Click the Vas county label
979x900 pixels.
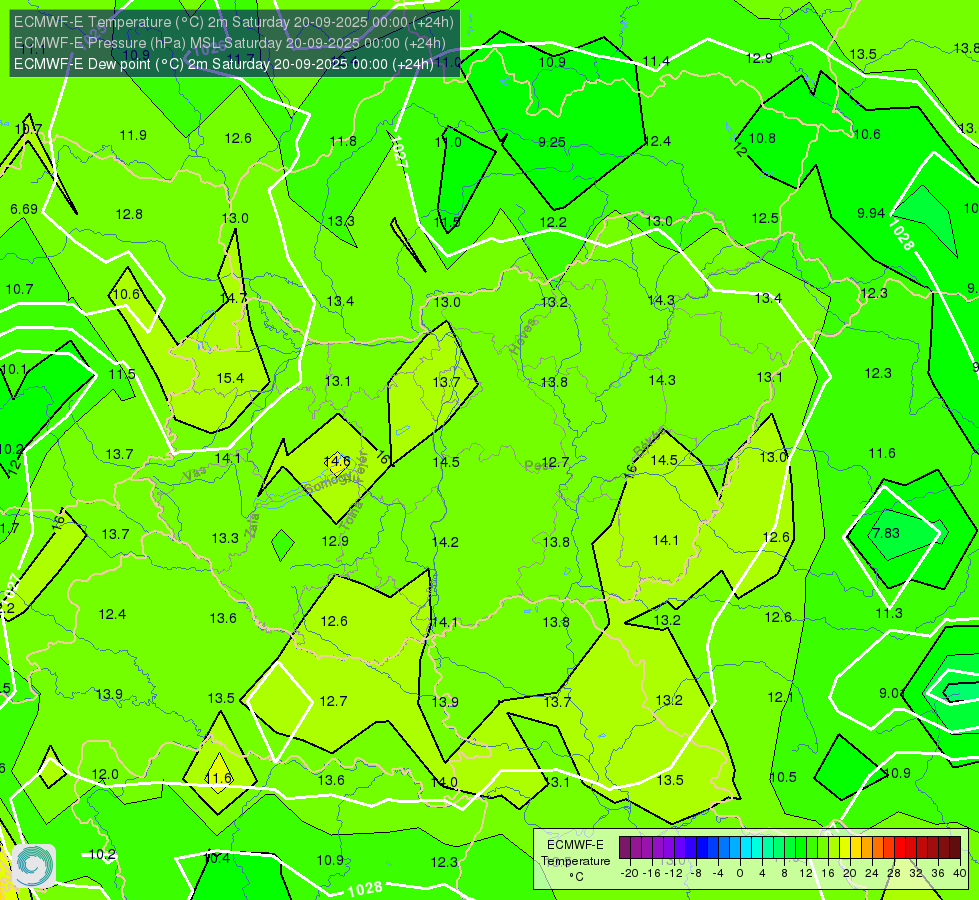[x=195, y=475]
